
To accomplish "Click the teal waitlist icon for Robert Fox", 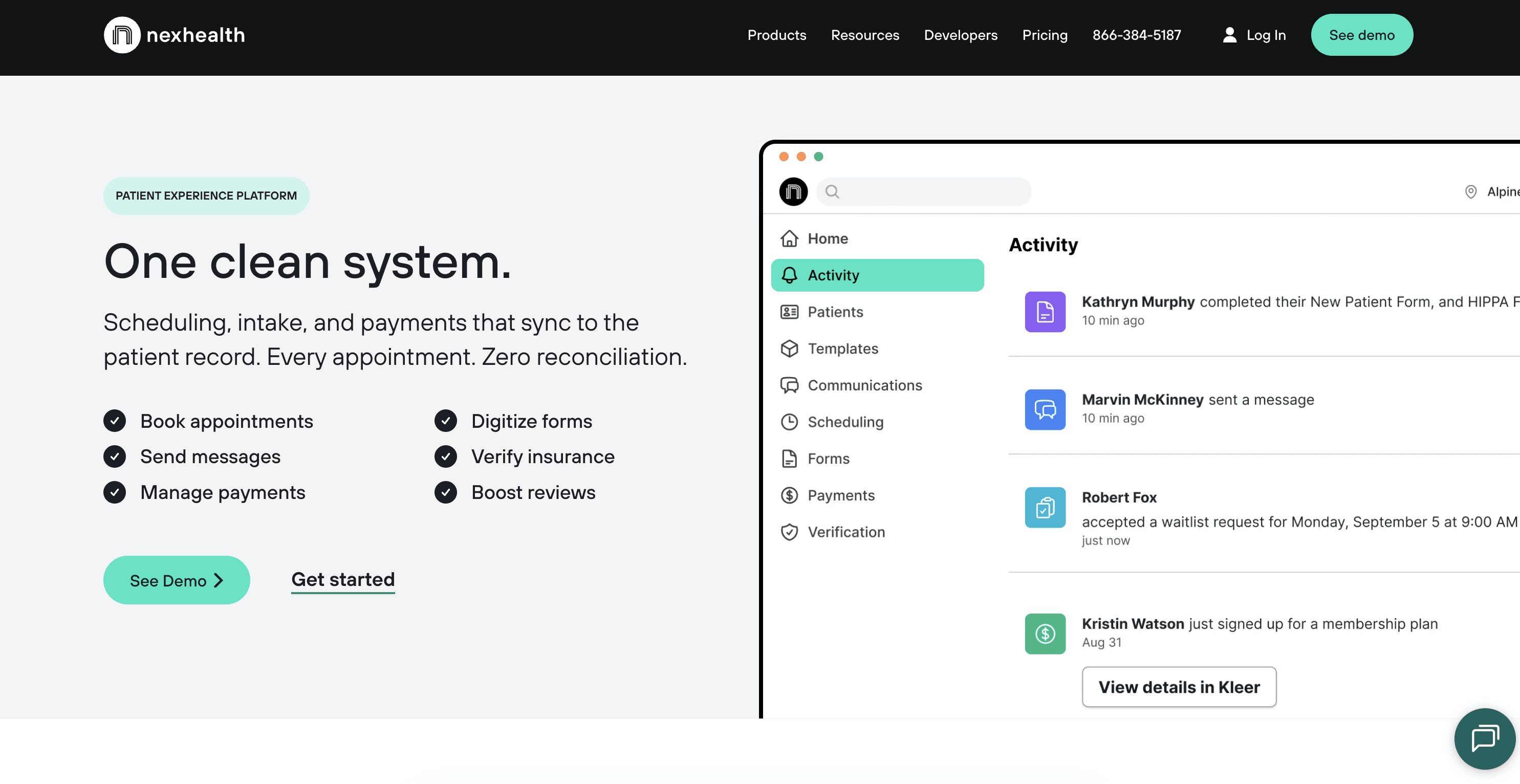I will tap(1045, 507).
